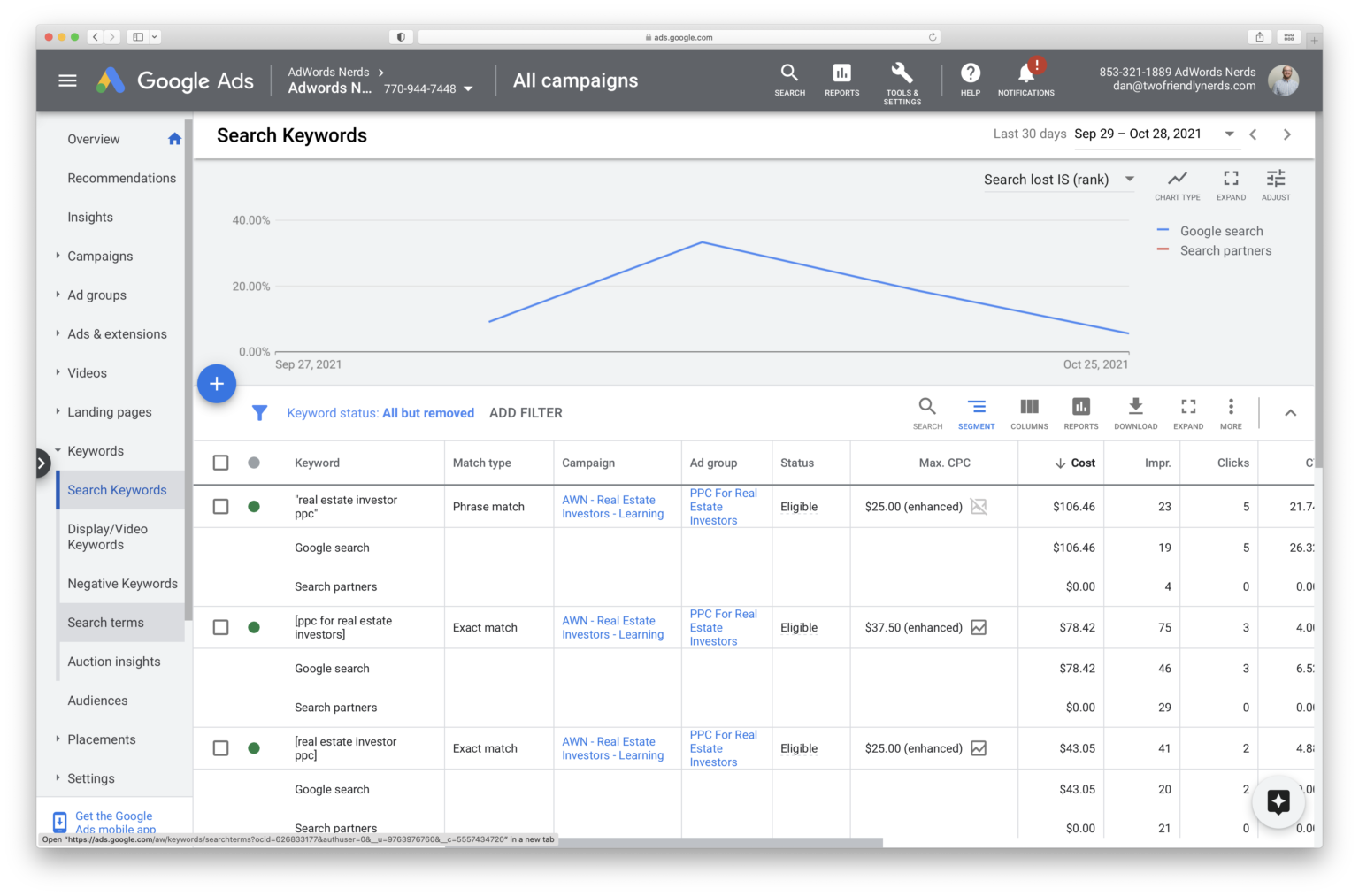Click the filter funnel icon
Image resolution: width=1359 pixels, height=896 pixels.
pos(259,412)
